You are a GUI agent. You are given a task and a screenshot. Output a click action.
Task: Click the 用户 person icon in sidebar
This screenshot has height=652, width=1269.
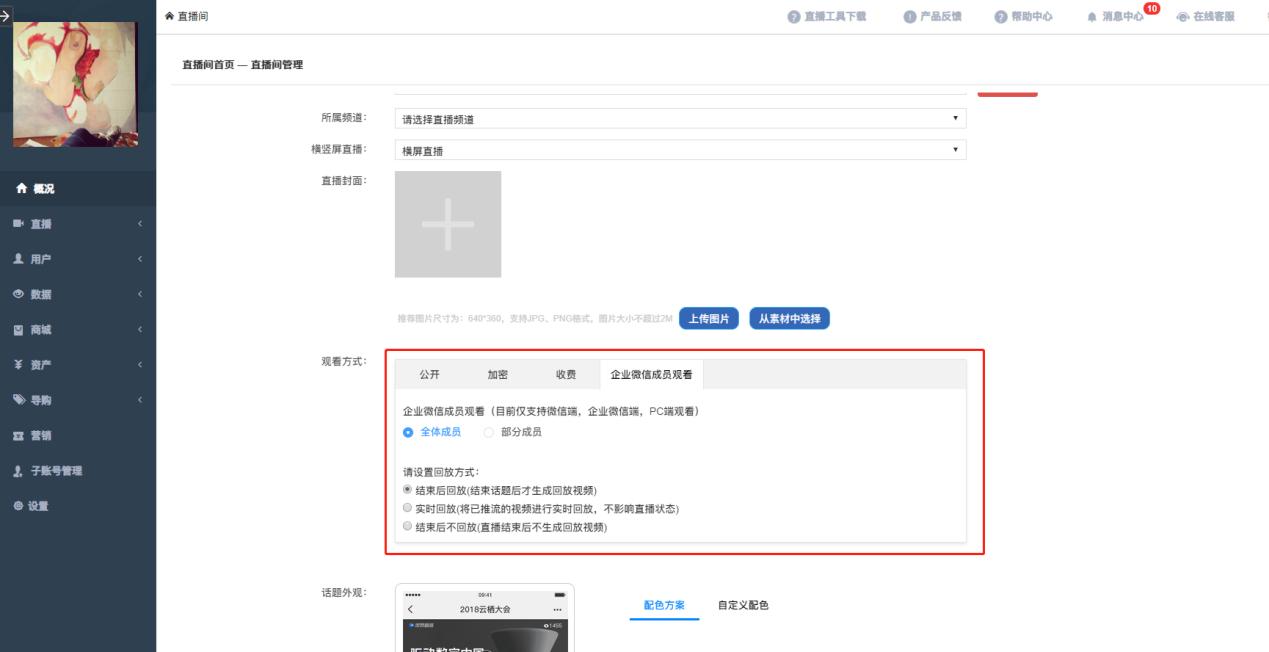pyautogui.click(x=19, y=259)
